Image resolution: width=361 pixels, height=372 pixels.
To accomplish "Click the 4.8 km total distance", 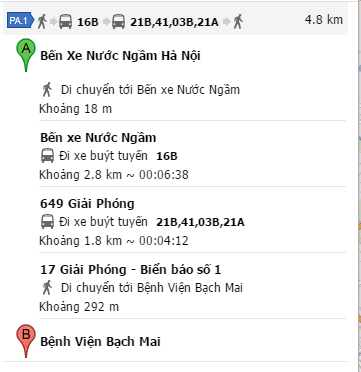I will point(324,20).
